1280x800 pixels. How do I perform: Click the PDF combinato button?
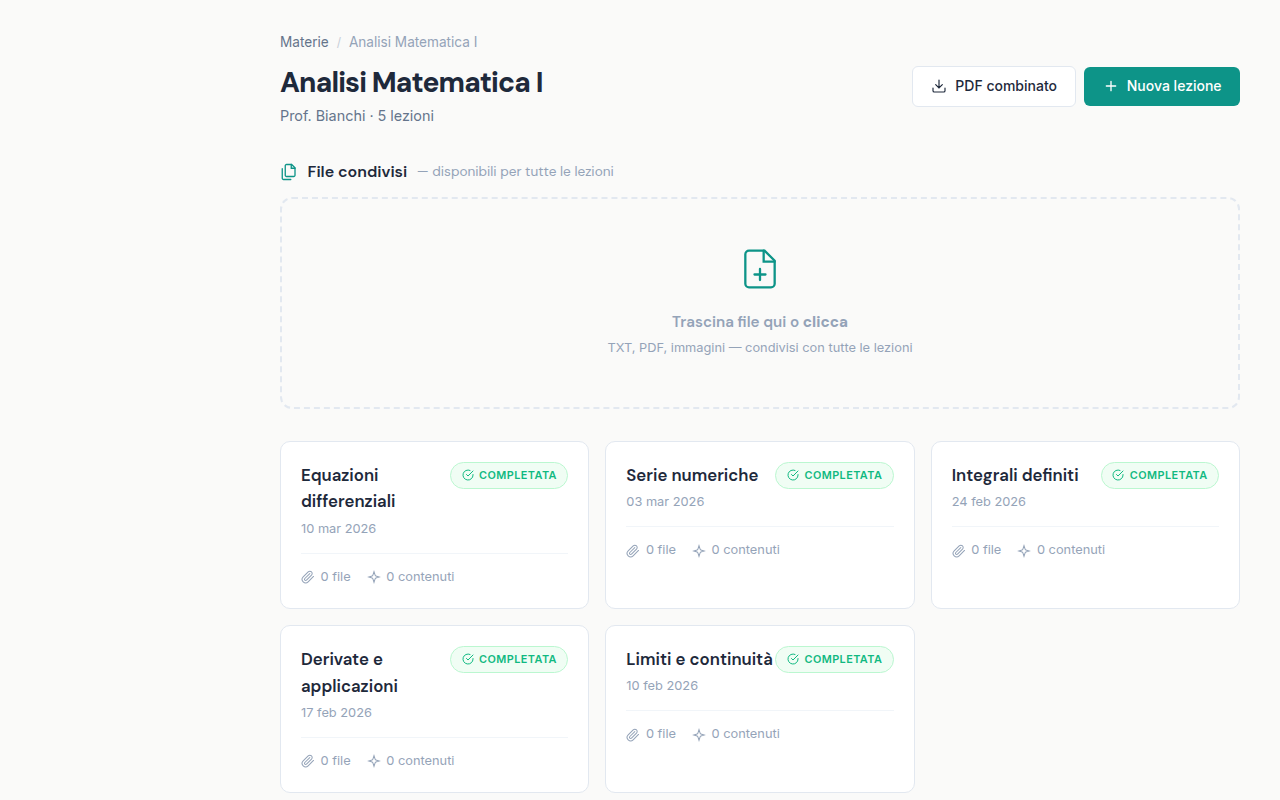(993, 86)
